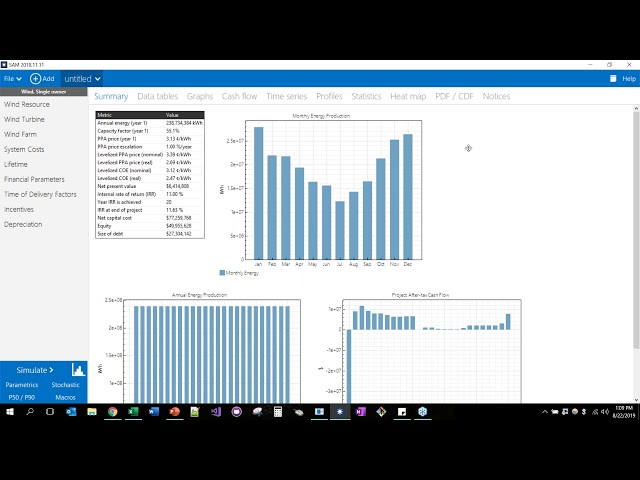This screenshot has width=640, height=480.
Task: Click the Wind, Single owner model label
Action: [x=44, y=92]
